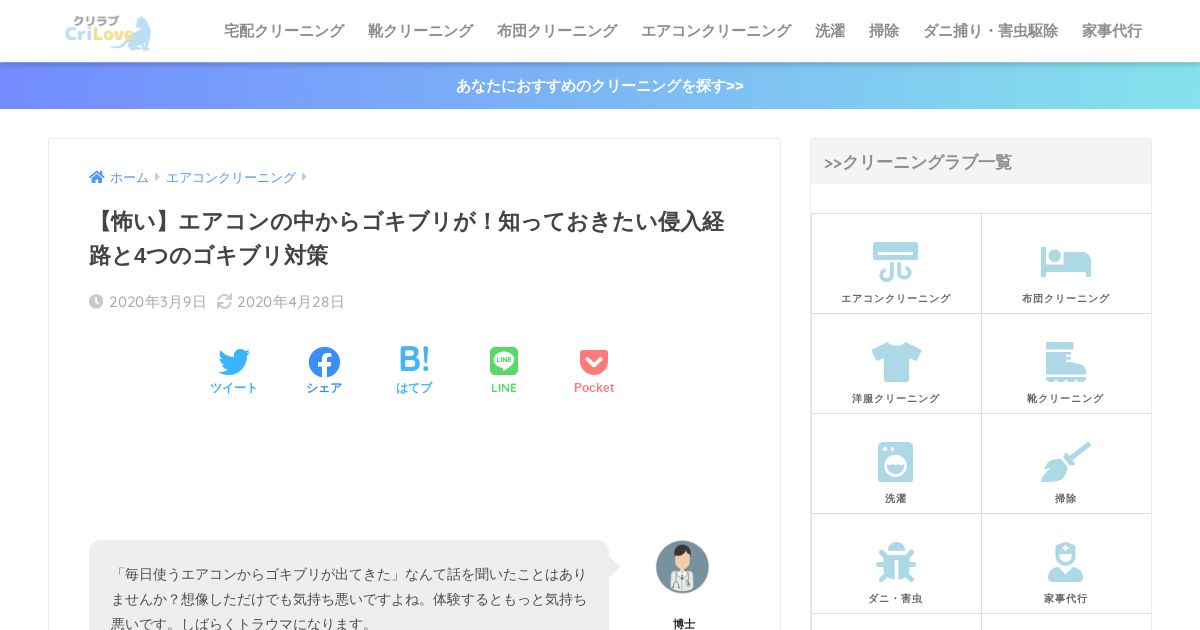Click the ツイート share label
This screenshot has height=630, width=1200.
coord(234,388)
